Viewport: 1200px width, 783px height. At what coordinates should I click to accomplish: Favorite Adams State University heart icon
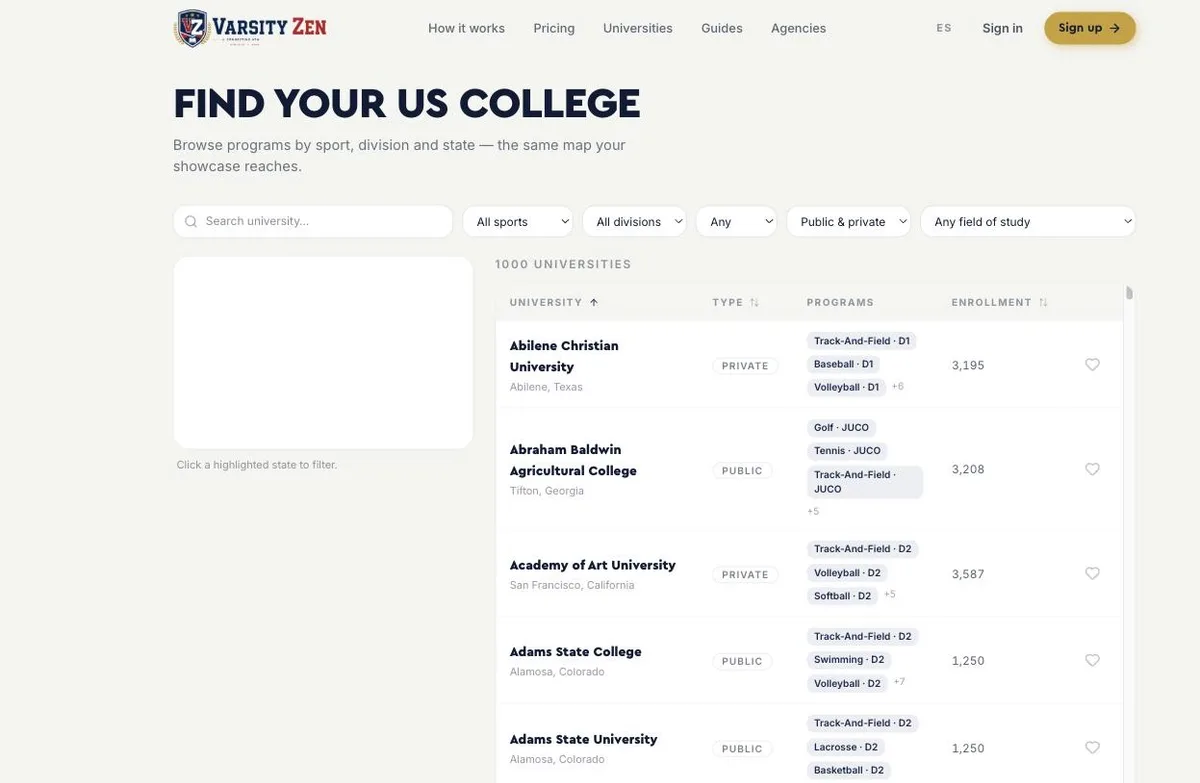coord(1092,748)
